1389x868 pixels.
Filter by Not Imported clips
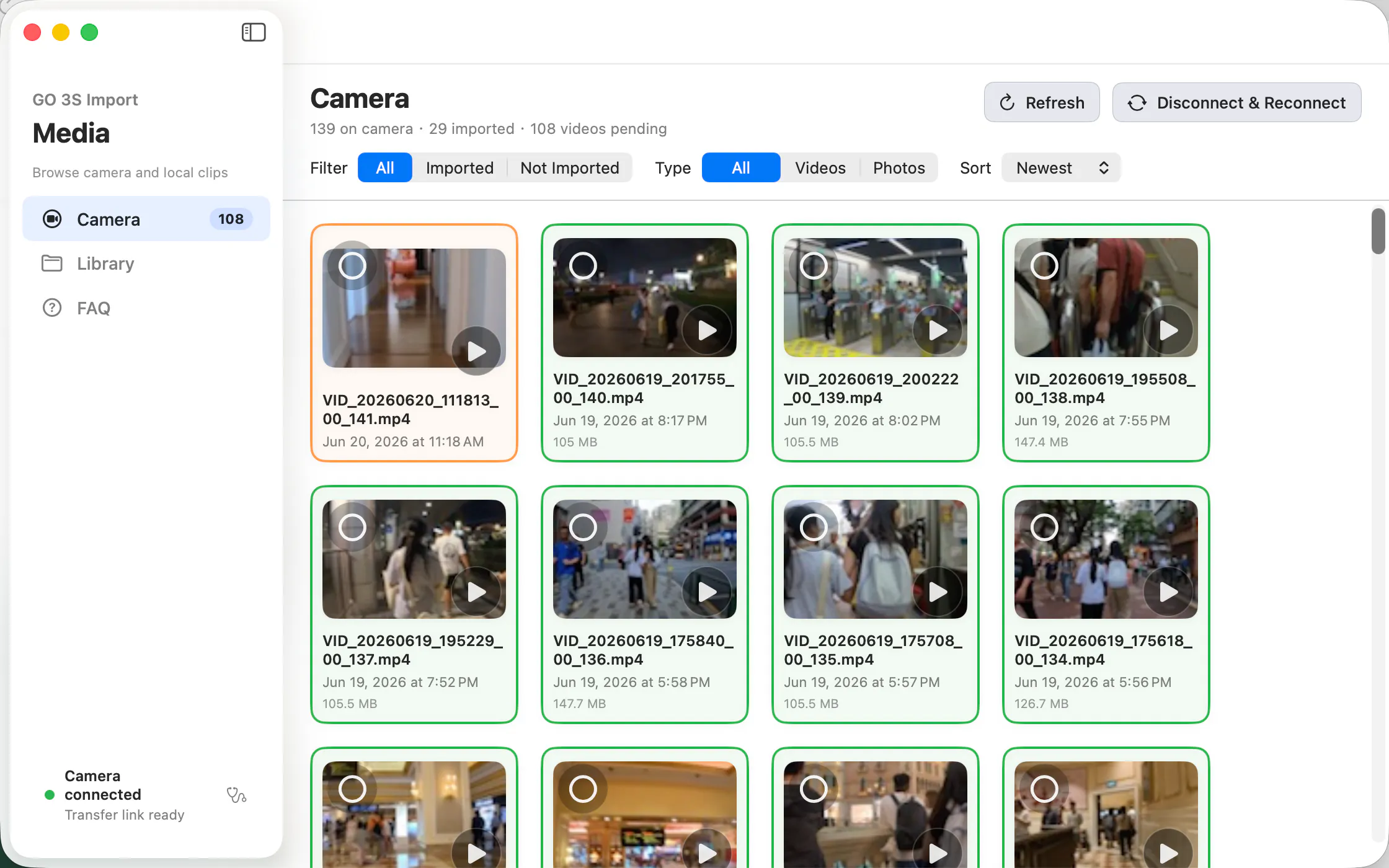click(570, 168)
